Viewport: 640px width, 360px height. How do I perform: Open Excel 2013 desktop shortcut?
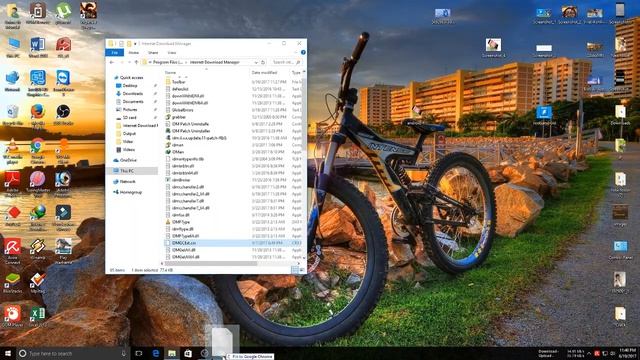[x=38, y=317]
